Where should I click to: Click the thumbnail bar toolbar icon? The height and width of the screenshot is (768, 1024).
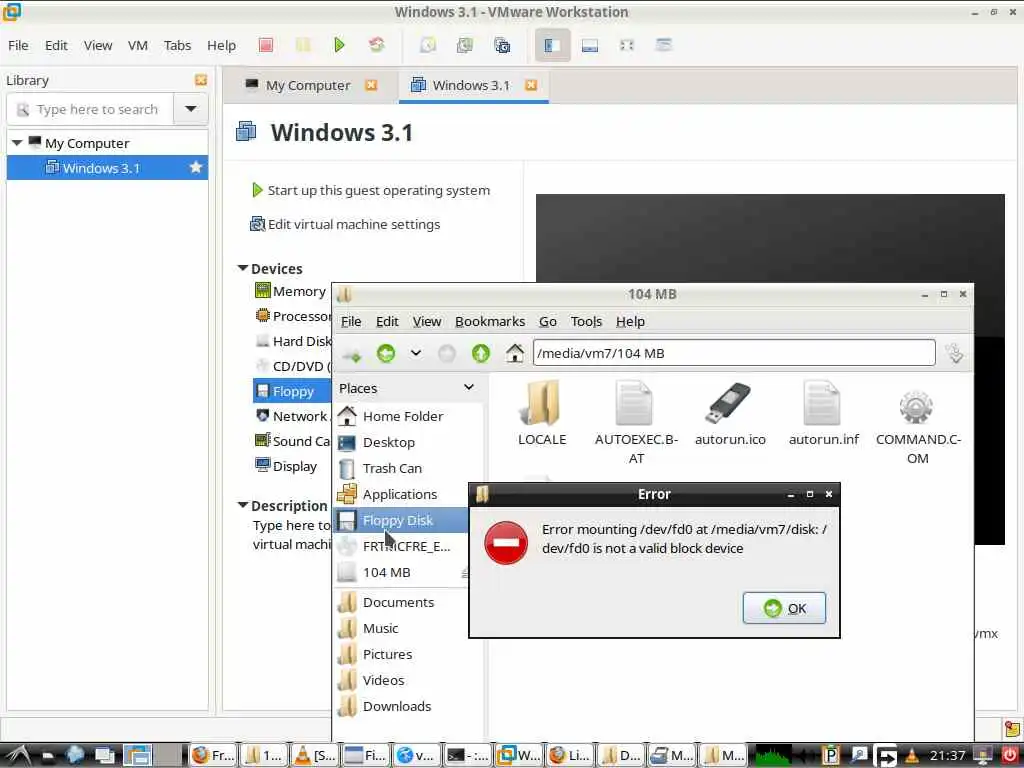click(590, 45)
